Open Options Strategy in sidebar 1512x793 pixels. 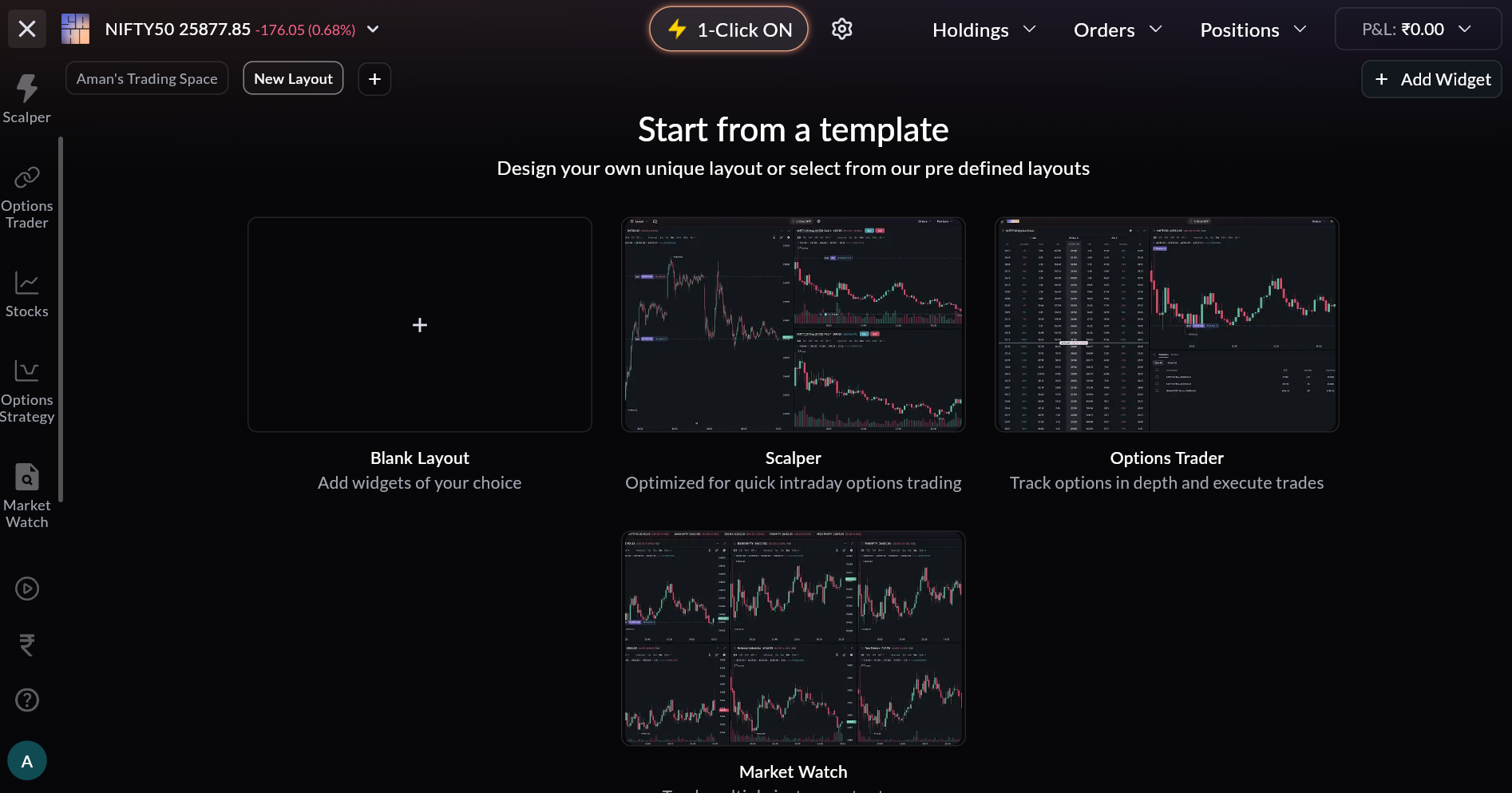point(26,391)
